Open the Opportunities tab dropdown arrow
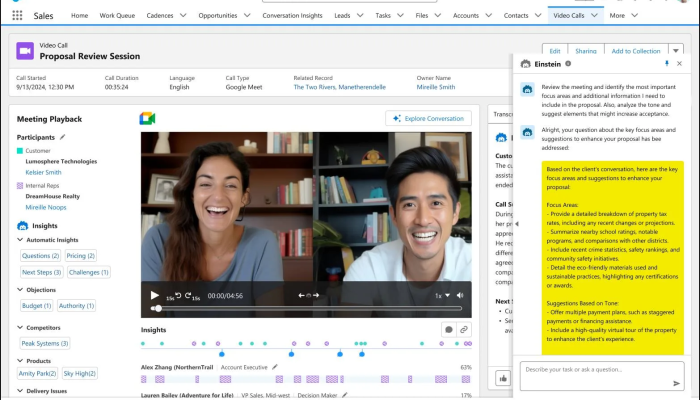Image resolution: width=700 pixels, height=400 pixels. pyautogui.click(x=247, y=15)
